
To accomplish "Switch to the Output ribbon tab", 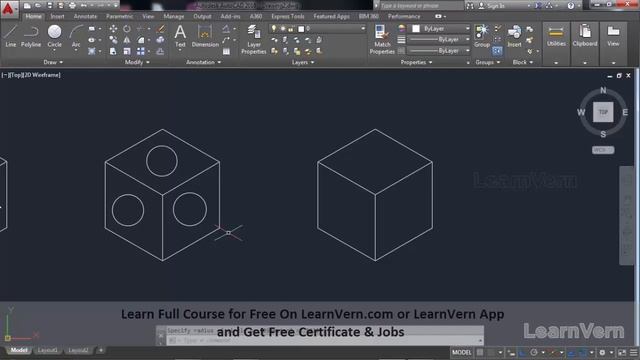I will (x=202, y=16).
